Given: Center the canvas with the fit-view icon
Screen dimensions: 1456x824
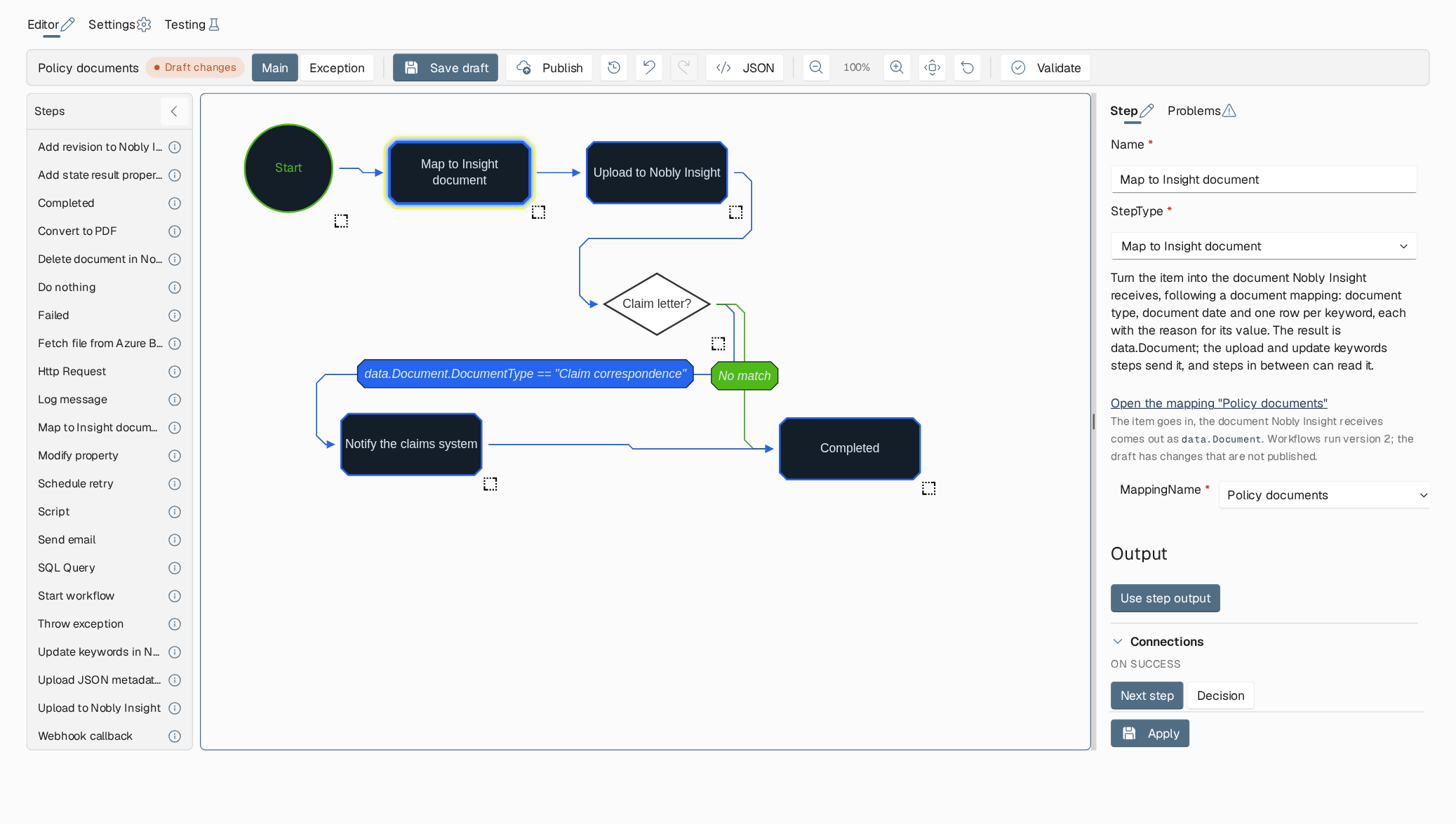Looking at the screenshot, I should click(x=933, y=67).
